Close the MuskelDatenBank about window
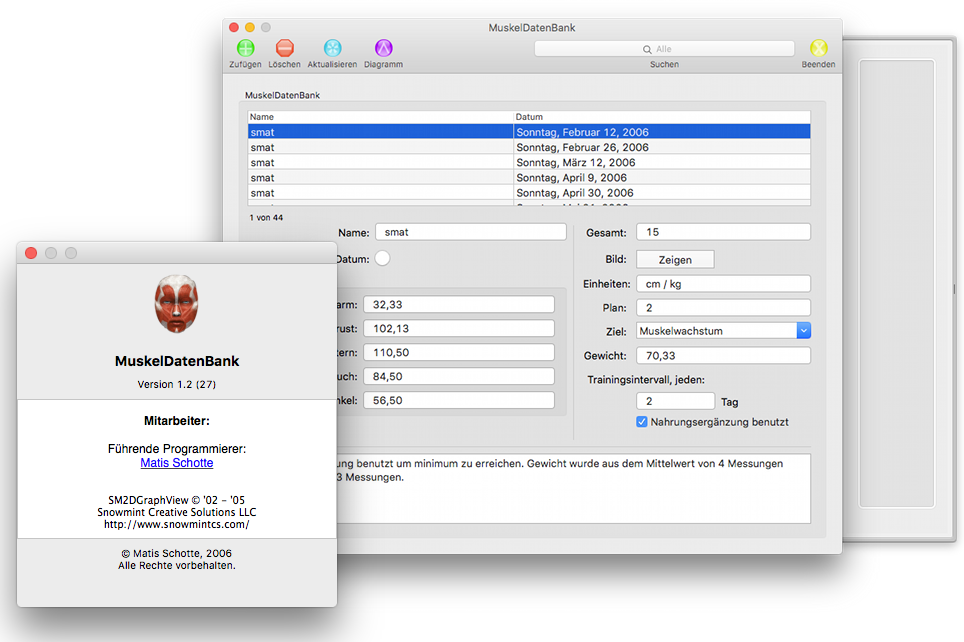This screenshot has height=642, width=964. (31, 253)
